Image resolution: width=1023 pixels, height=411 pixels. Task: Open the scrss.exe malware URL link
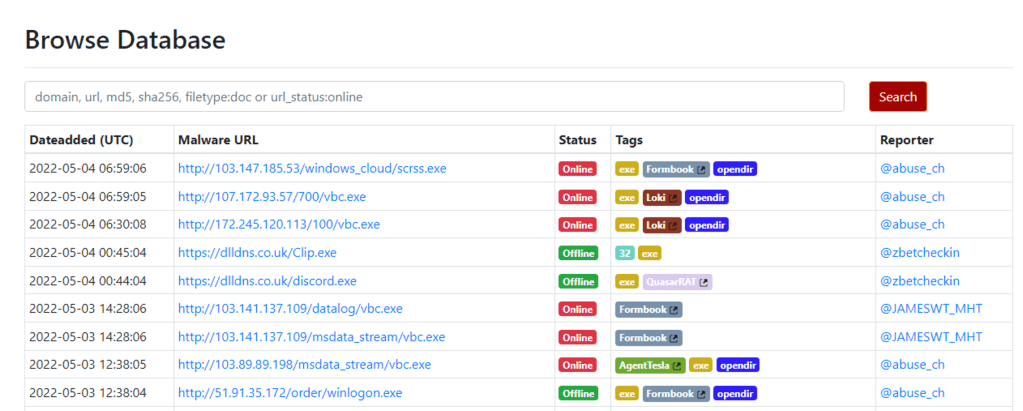click(x=312, y=169)
